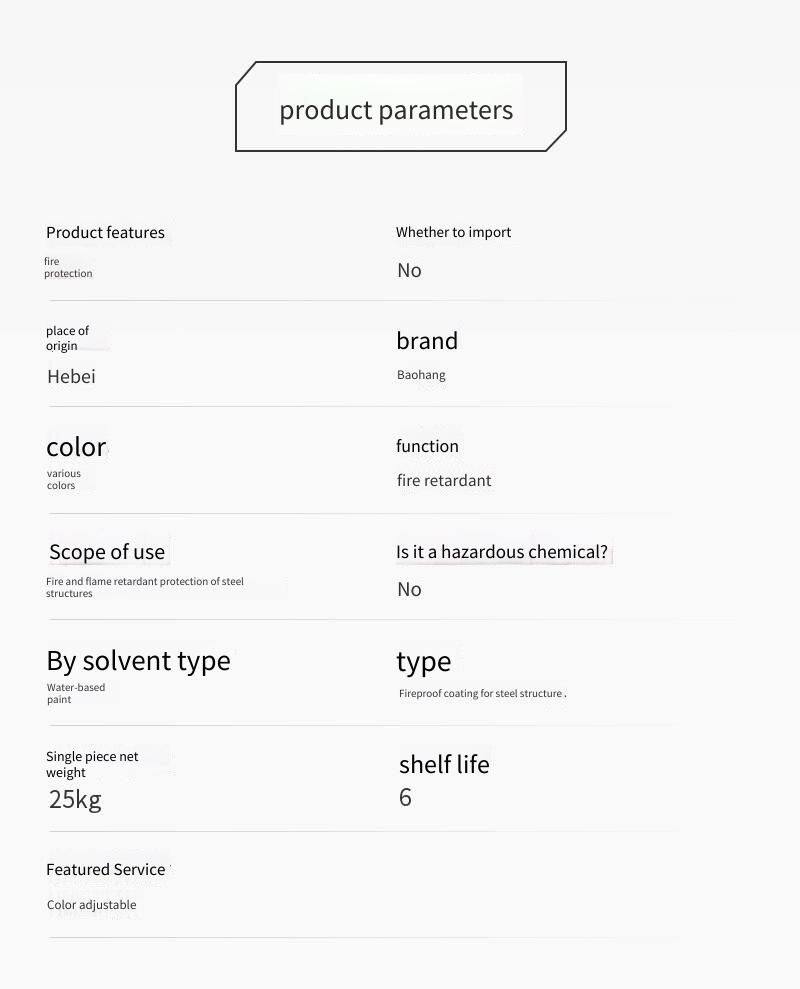800x989 pixels.
Task: Click the 'Product features' label
Action: point(105,233)
